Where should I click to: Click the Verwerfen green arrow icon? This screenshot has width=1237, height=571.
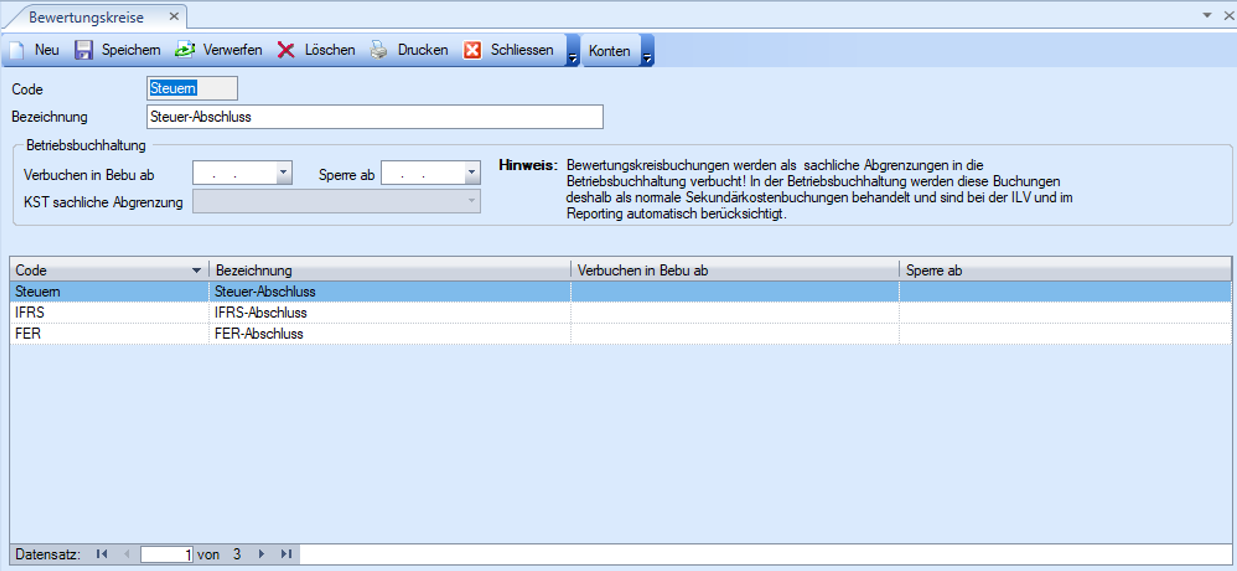(x=185, y=50)
